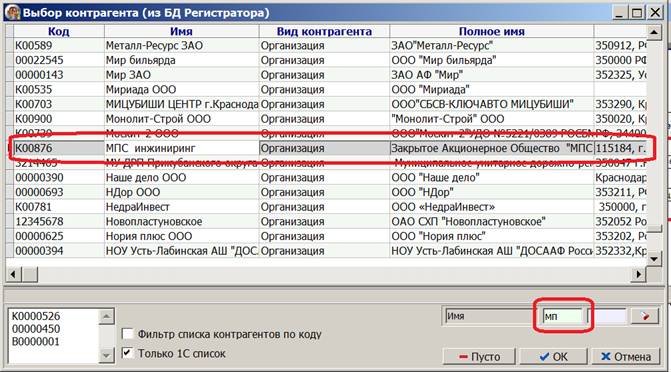Click the application icon in title bar
This screenshot has width=671, height=372.
[x=12, y=12]
